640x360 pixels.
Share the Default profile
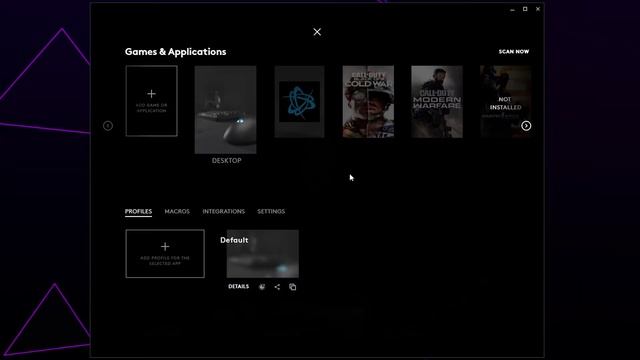277,287
